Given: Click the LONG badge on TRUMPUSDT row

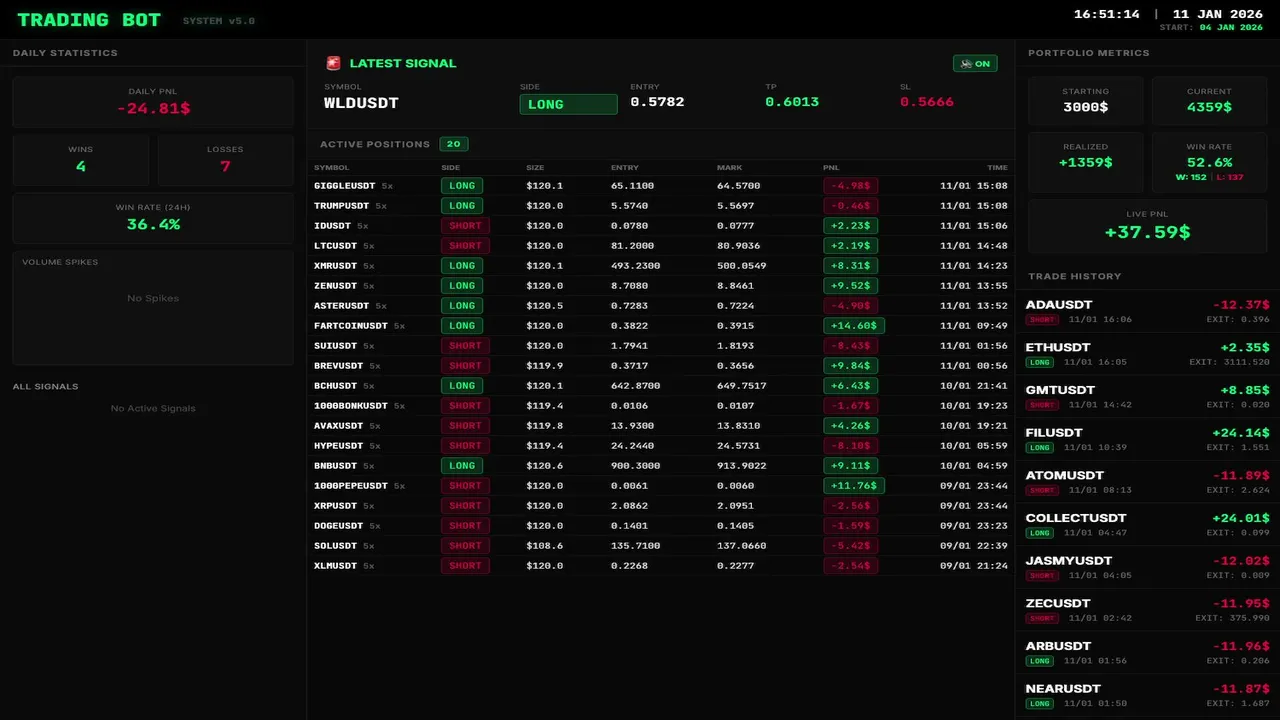Looking at the screenshot, I should (462, 206).
